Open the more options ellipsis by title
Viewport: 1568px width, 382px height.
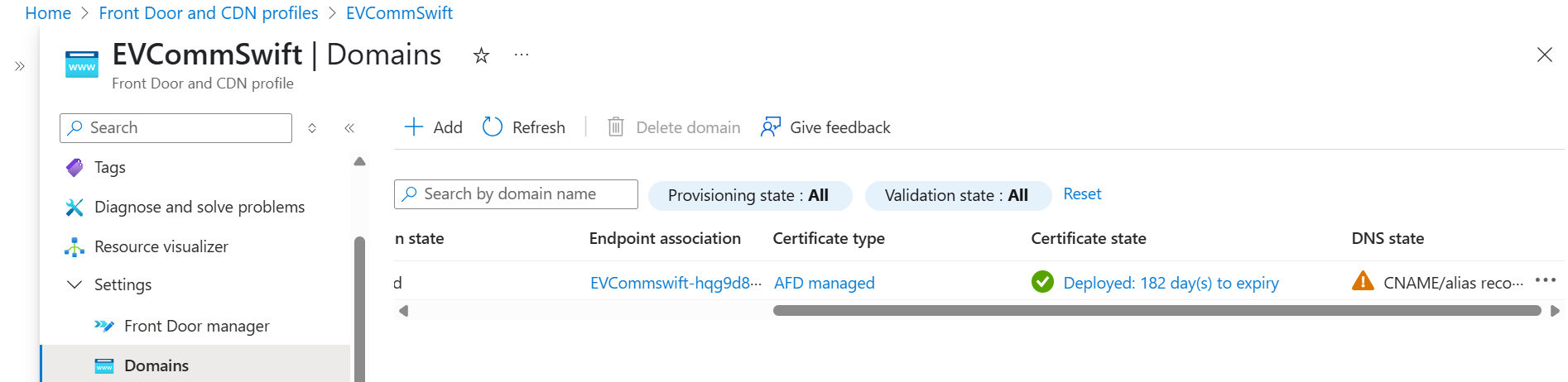coord(522,55)
